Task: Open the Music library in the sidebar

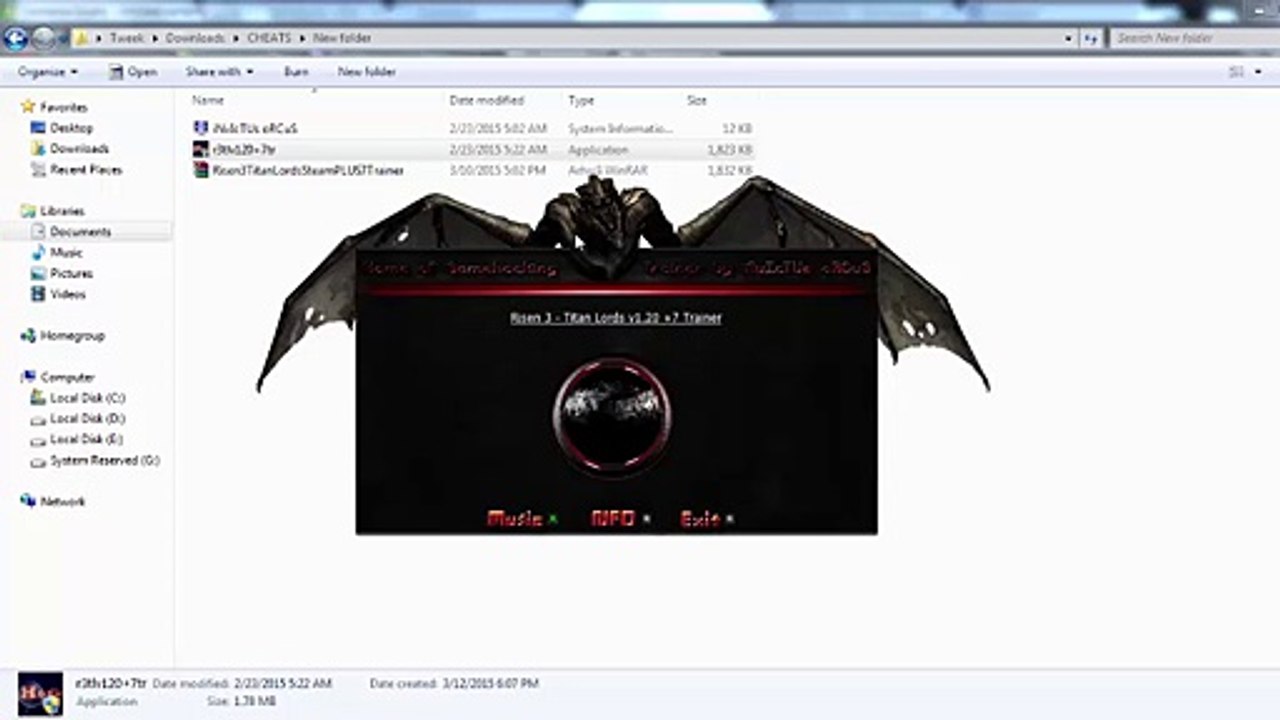Action: pos(66,253)
